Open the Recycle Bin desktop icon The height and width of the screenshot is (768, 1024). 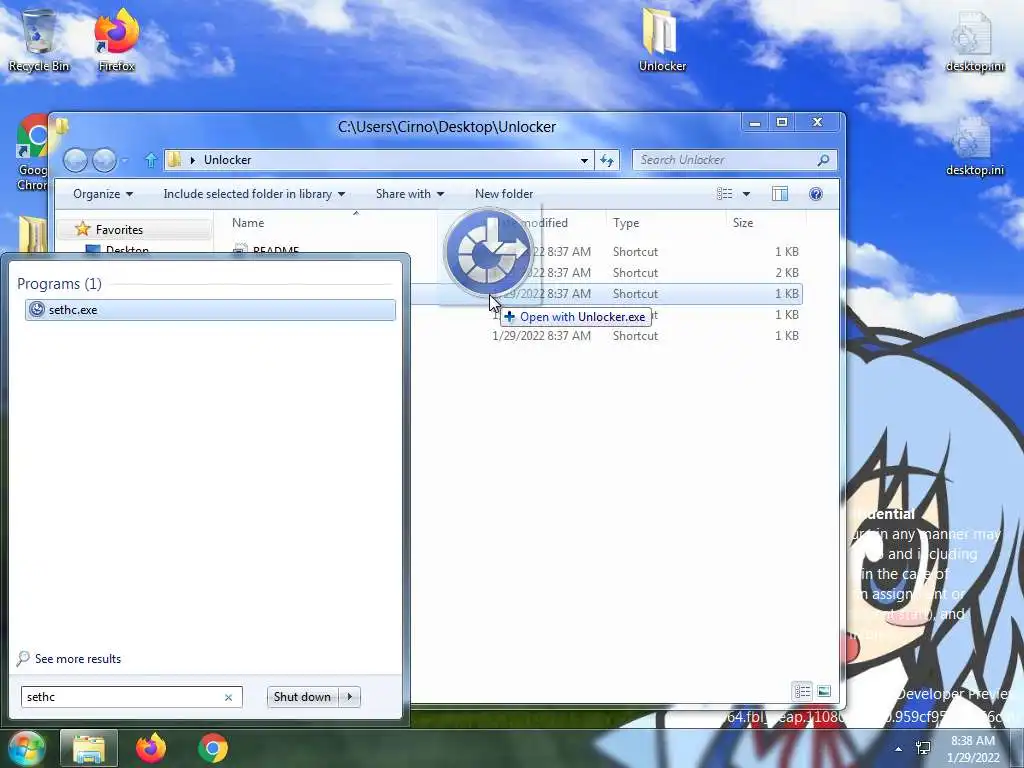tap(39, 40)
